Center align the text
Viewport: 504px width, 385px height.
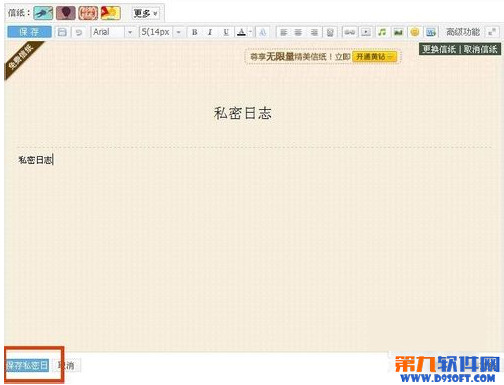pos(298,32)
